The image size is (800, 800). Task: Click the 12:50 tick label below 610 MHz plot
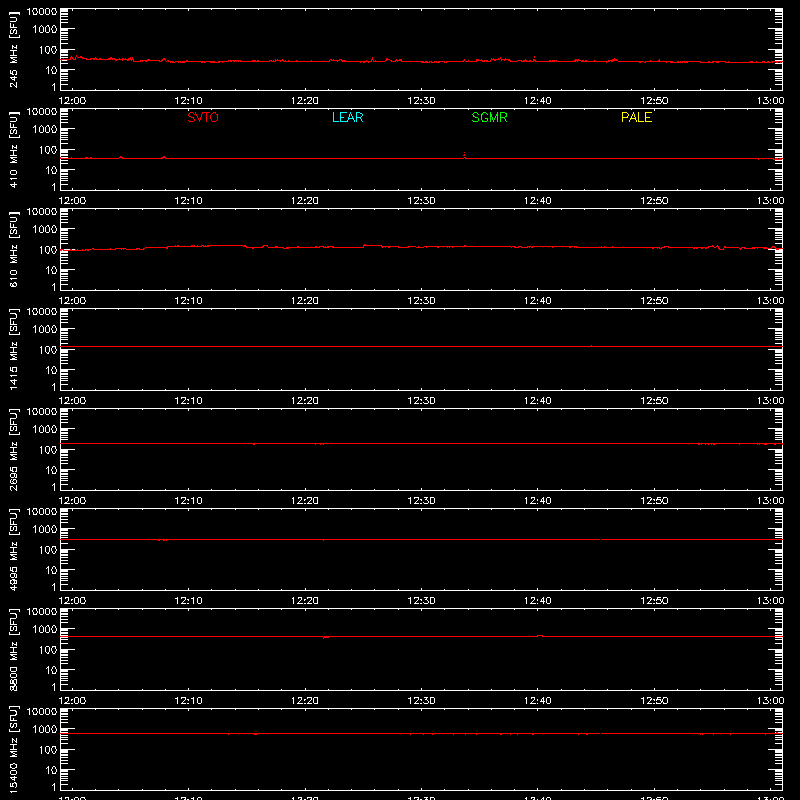[654, 301]
